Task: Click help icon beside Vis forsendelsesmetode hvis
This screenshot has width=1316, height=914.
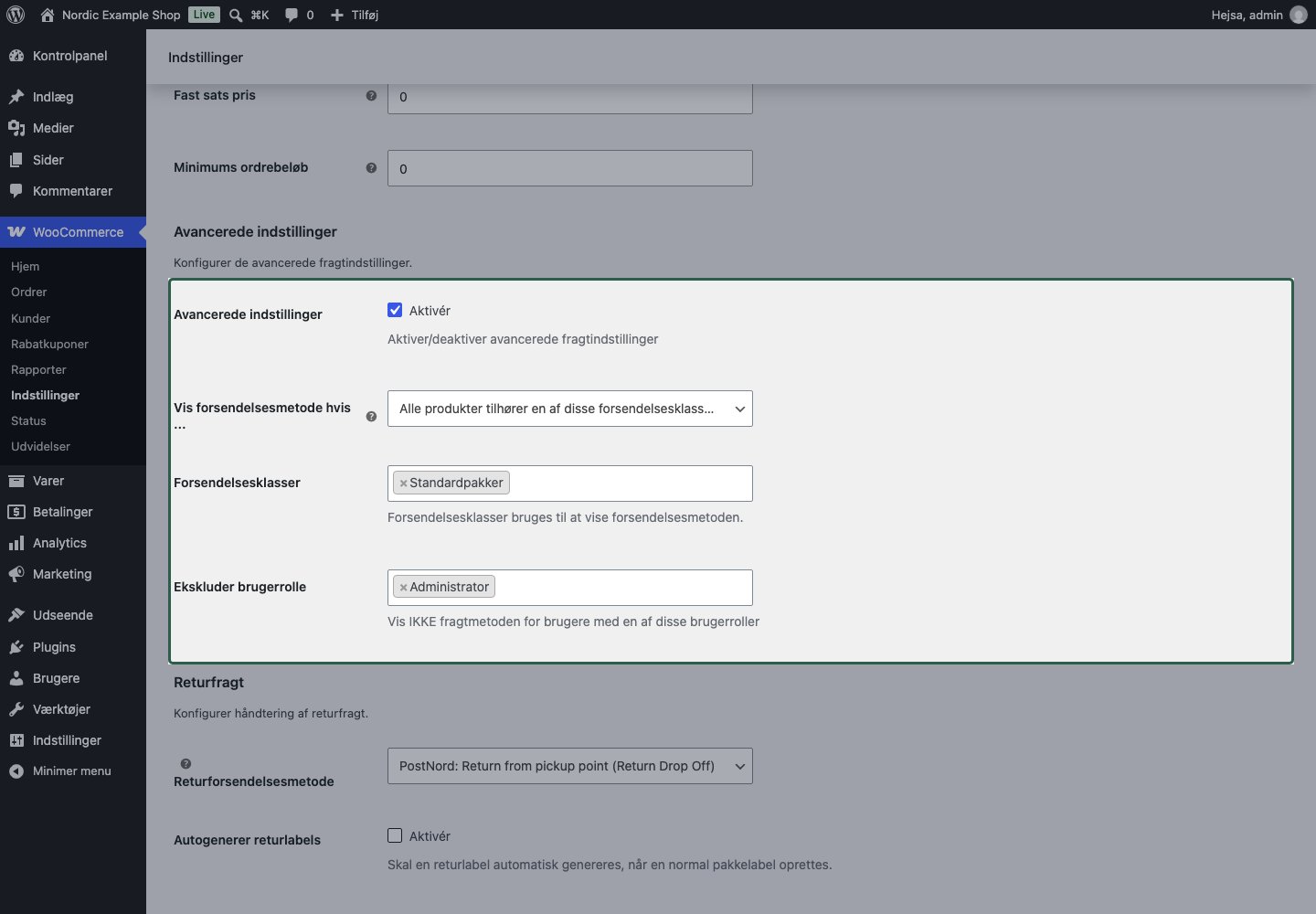Action: tap(371, 416)
